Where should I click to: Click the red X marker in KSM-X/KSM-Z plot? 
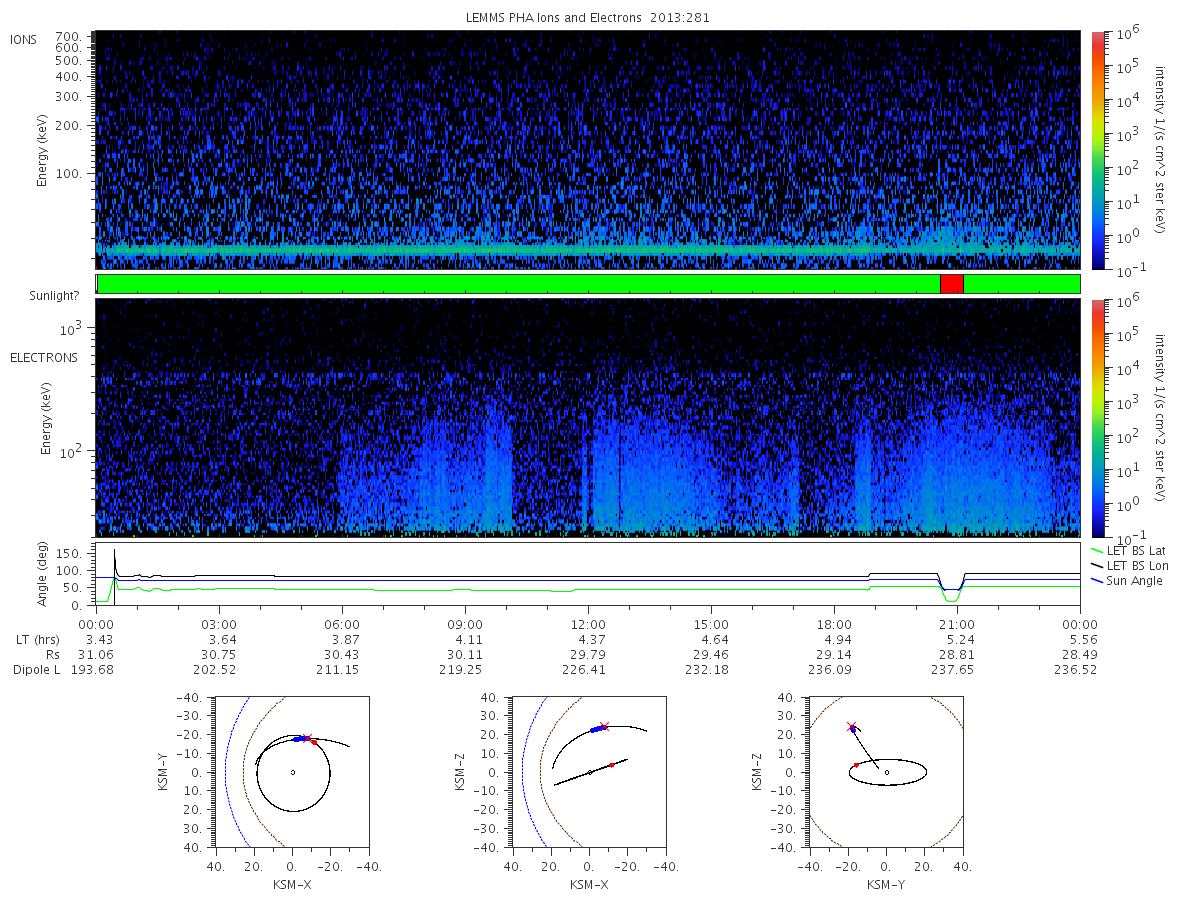tap(604, 727)
